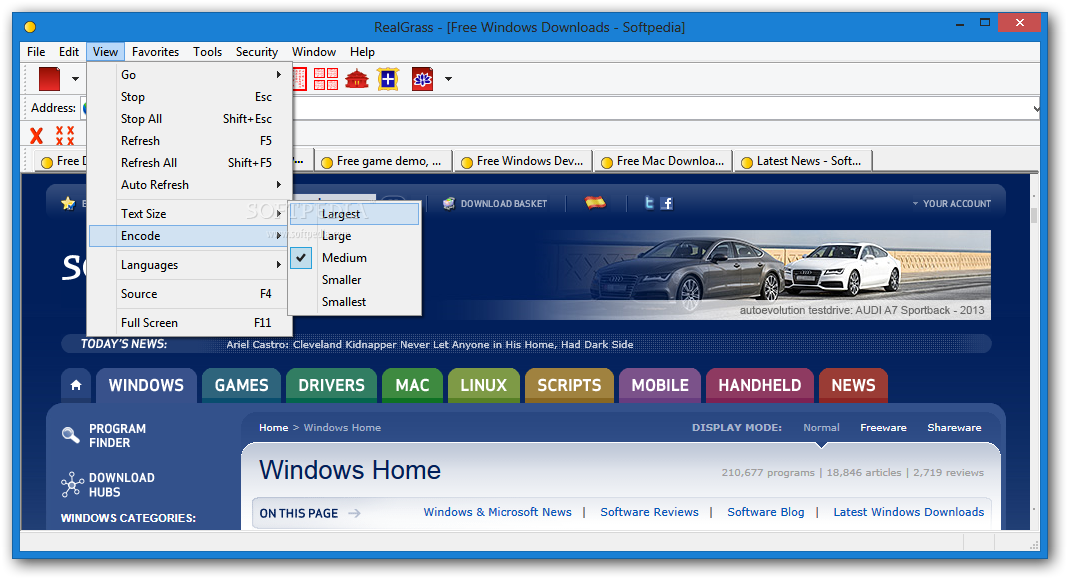
Task: Expand the Text Size submenu
Action: click(190, 214)
